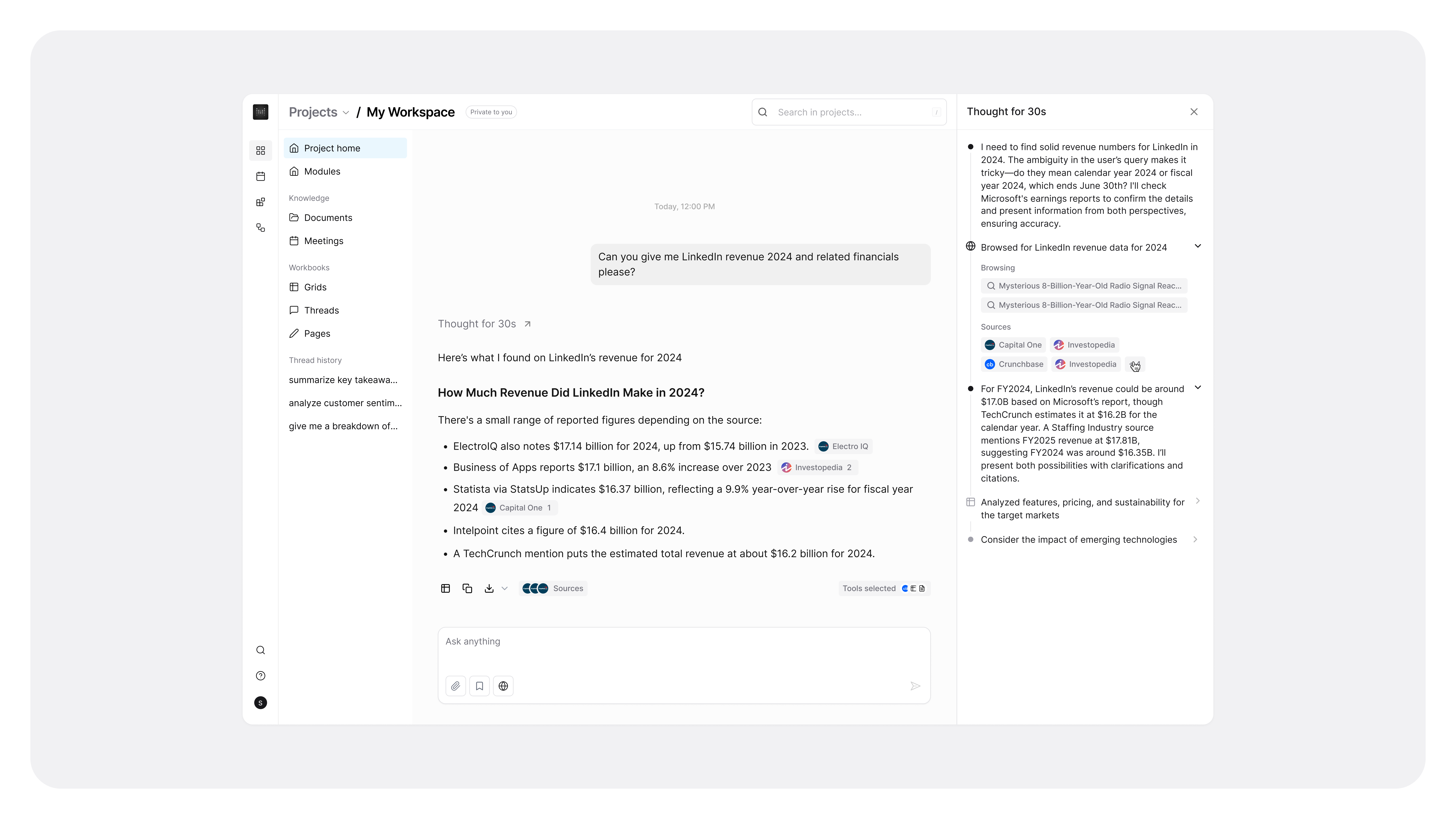Toggle web search globe icon in input

point(503,686)
